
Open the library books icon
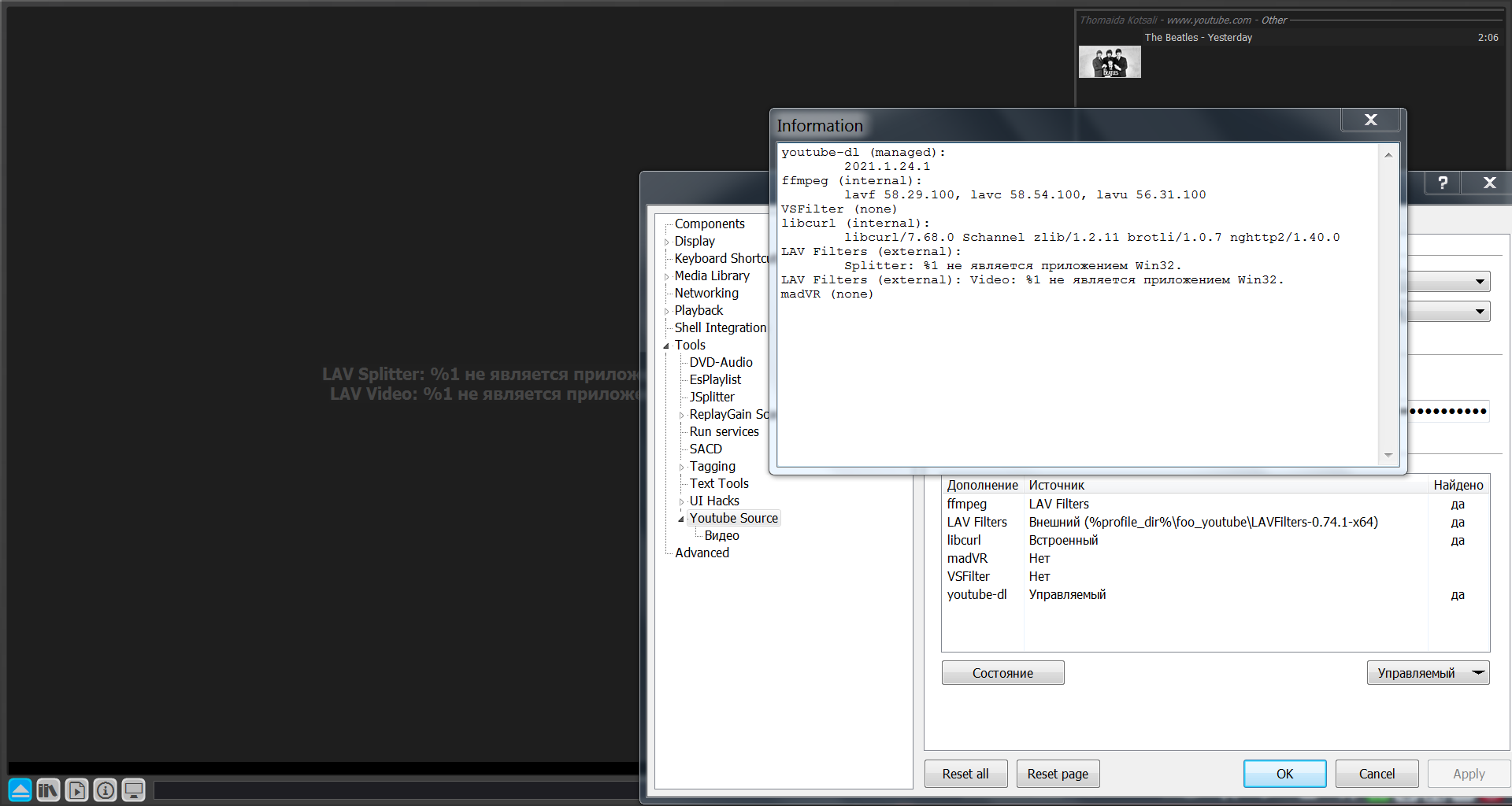click(48, 789)
